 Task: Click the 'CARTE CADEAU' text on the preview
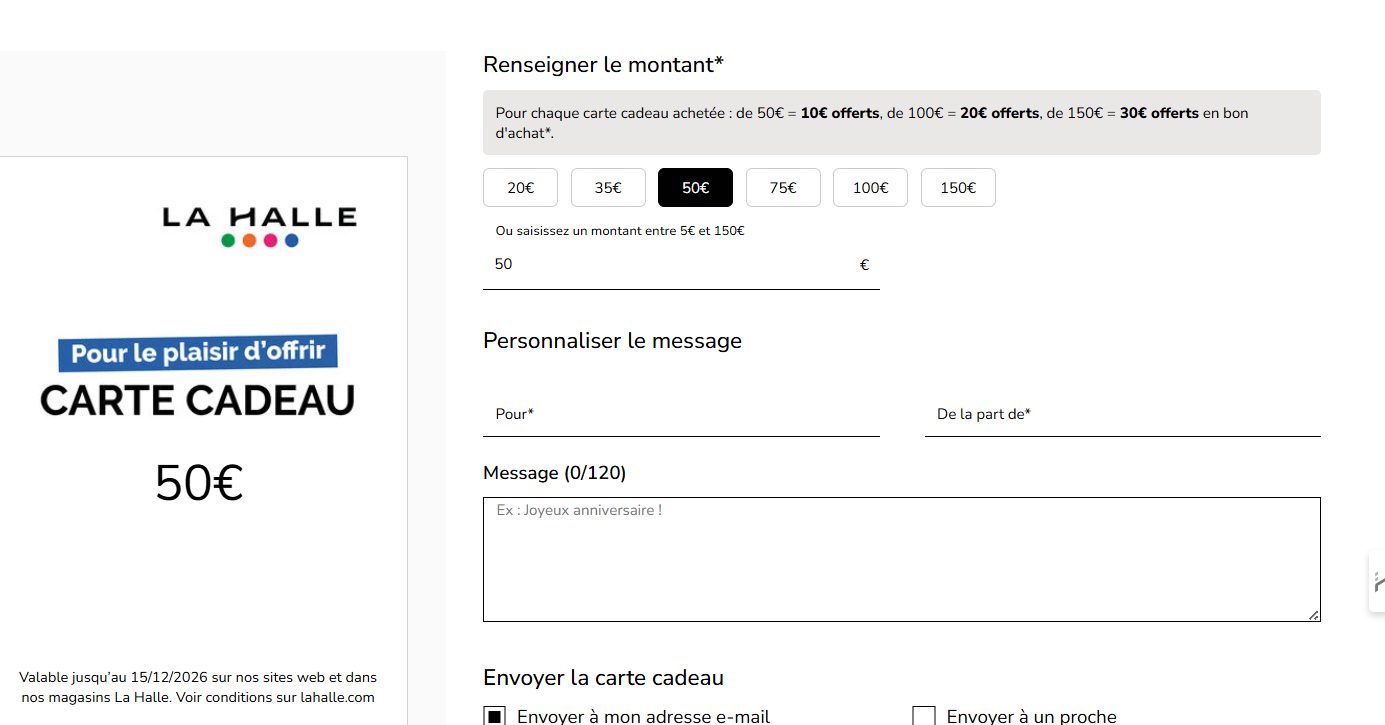click(196, 403)
